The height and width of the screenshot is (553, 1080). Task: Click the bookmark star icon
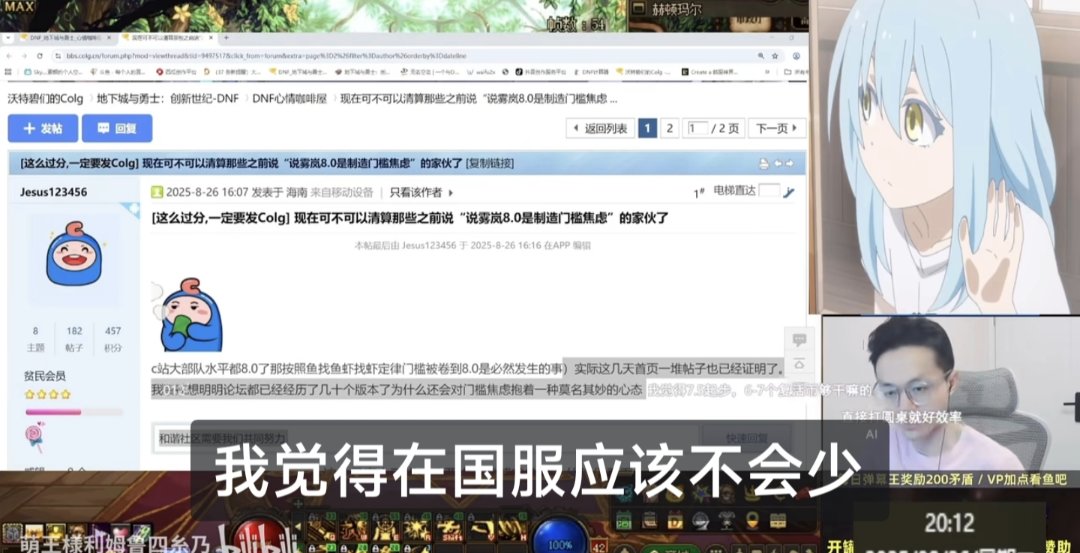[x=775, y=56]
